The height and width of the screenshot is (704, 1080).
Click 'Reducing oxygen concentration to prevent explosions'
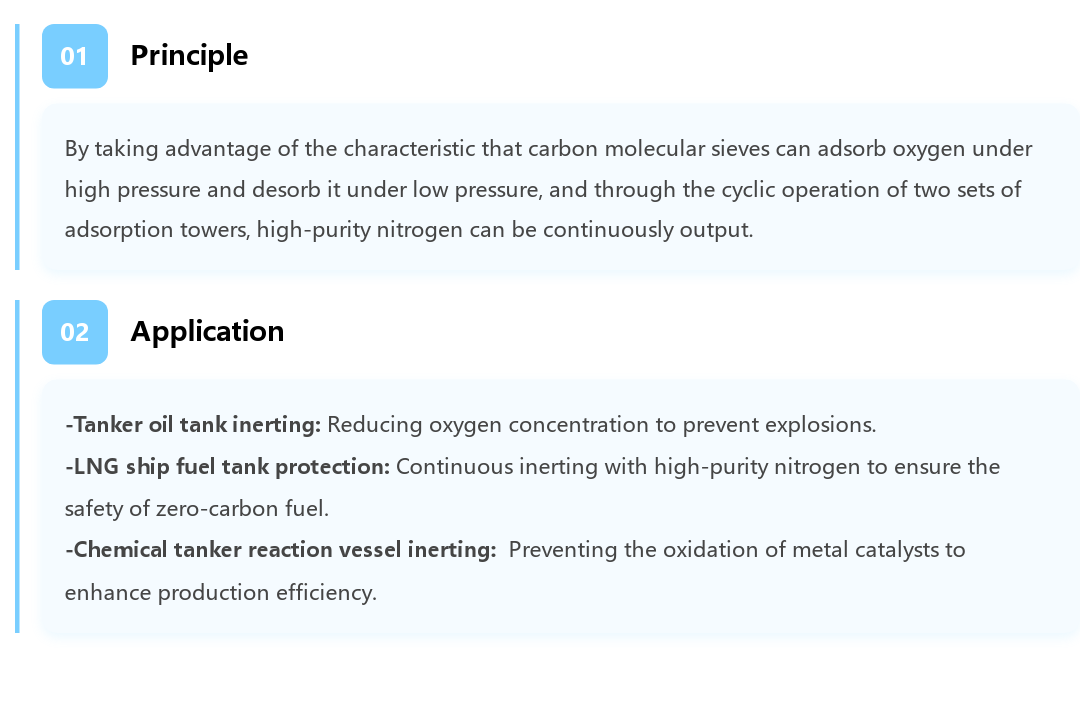pos(601,425)
